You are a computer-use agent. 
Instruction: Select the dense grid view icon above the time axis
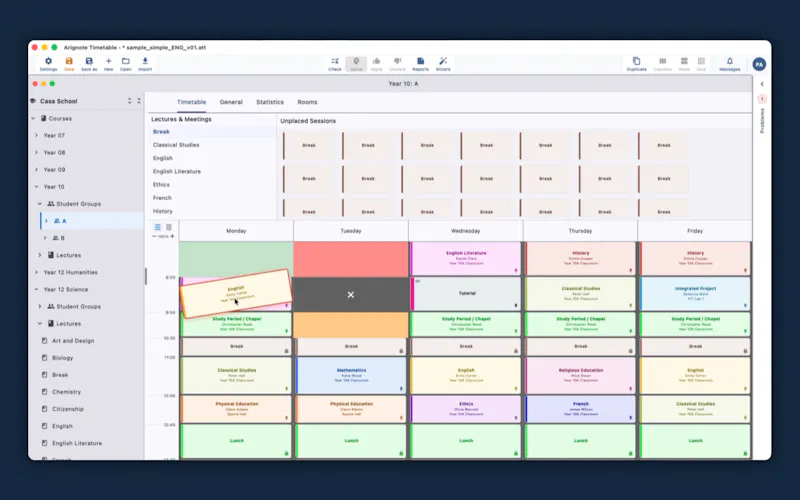(x=169, y=227)
